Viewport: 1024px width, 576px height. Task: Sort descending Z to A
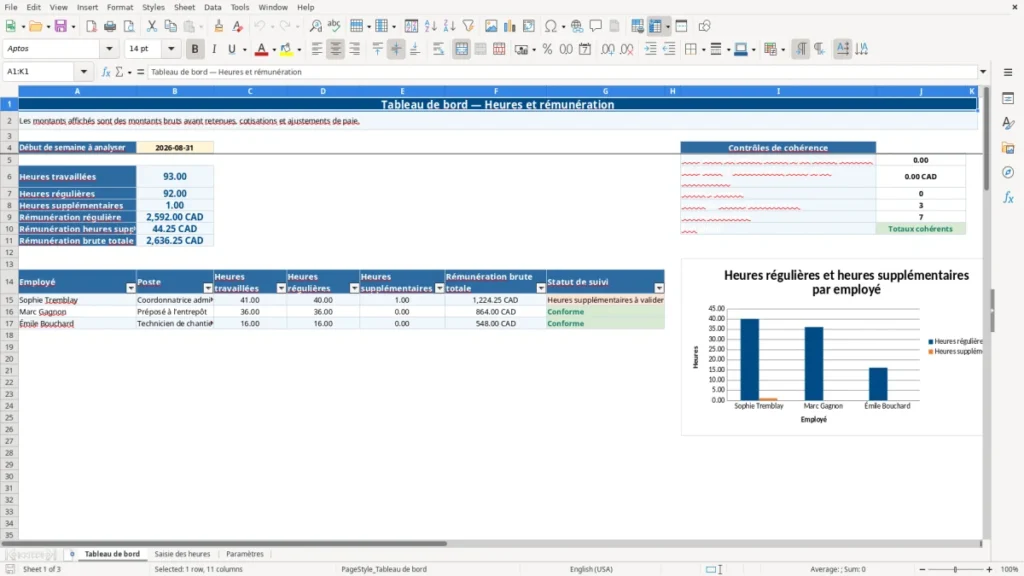point(449,26)
